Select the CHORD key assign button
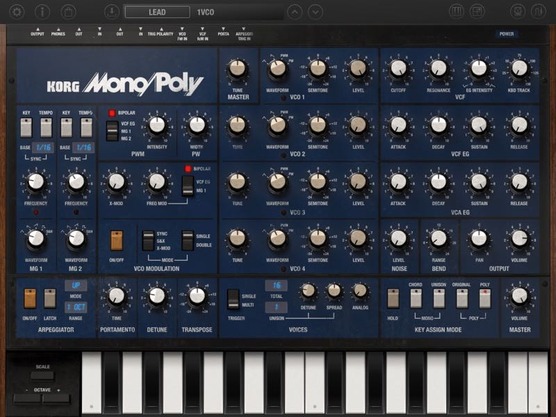 pyautogui.click(x=416, y=299)
